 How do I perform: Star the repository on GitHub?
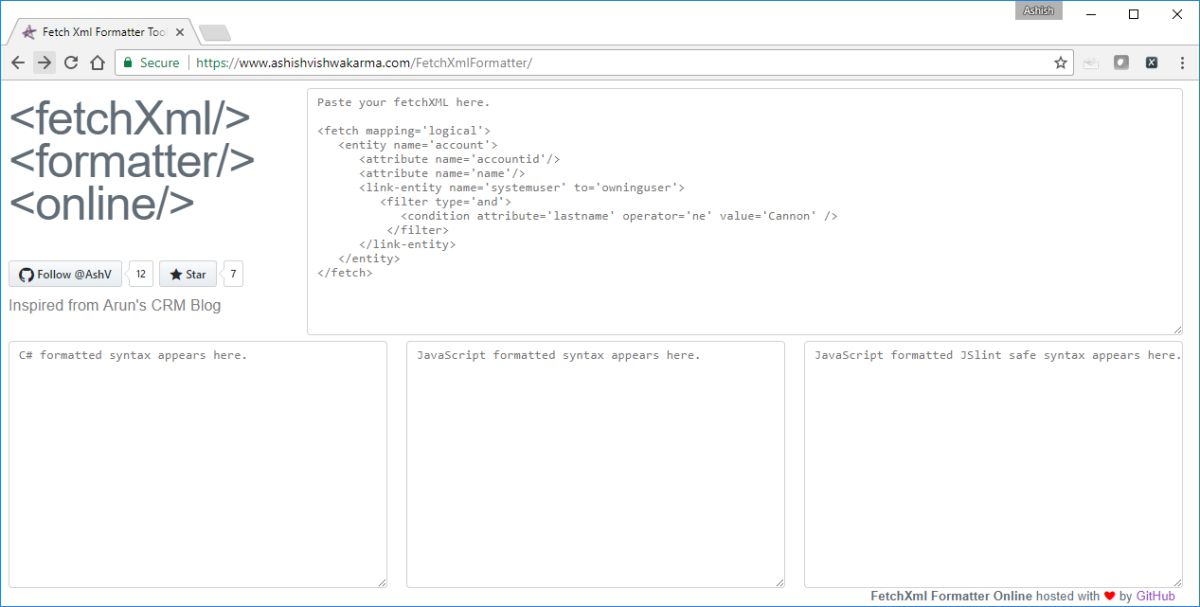point(187,273)
